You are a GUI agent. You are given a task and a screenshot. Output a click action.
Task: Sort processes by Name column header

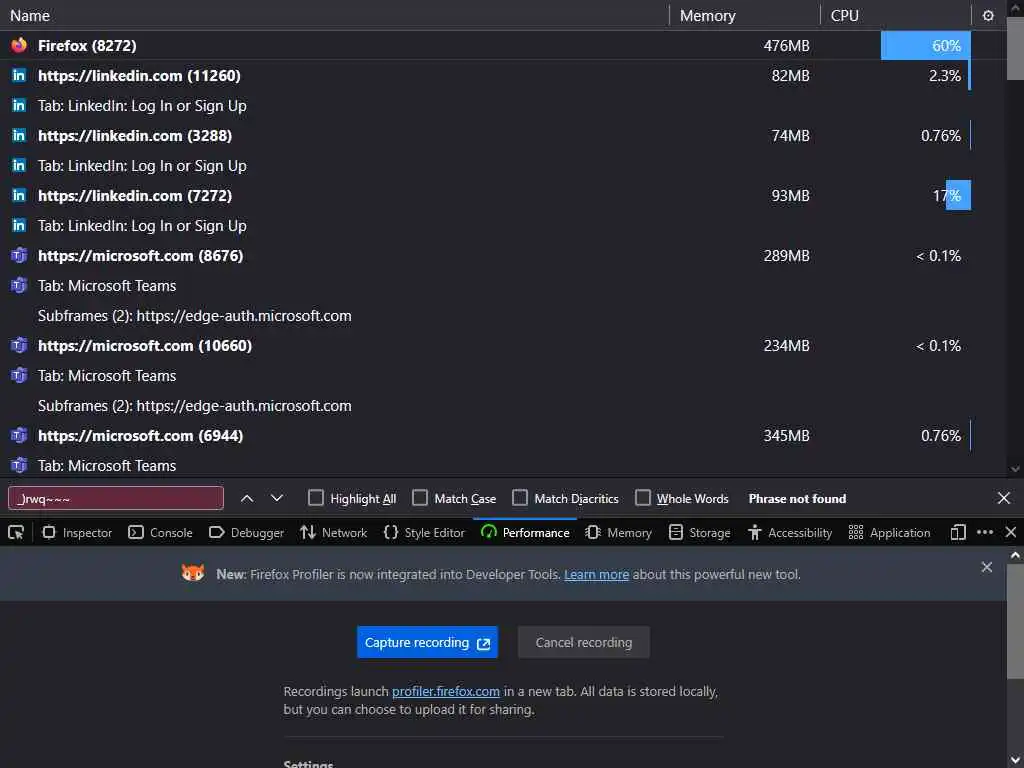pyautogui.click(x=334, y=16)
